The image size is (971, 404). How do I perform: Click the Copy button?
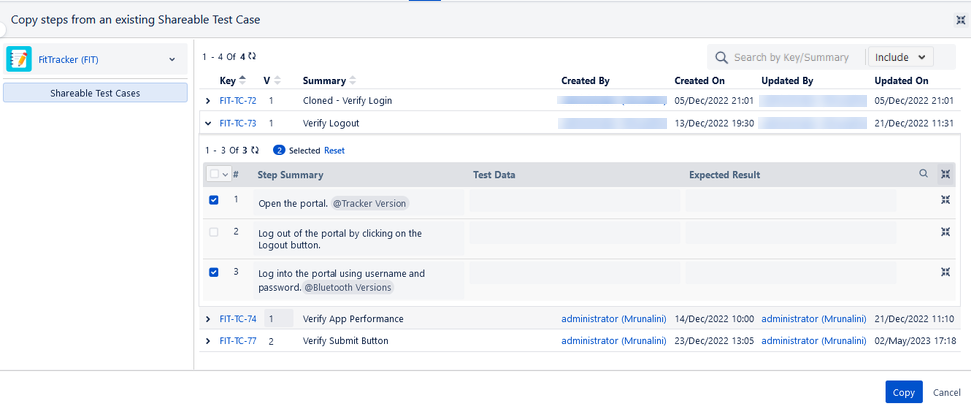[x=904, y=392]
